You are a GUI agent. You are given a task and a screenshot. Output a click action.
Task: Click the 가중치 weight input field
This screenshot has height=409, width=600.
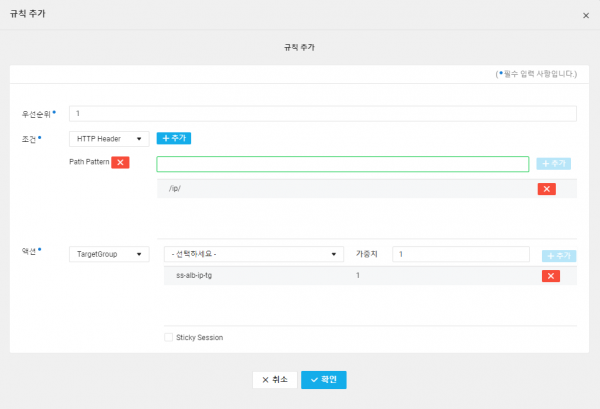[x=461, y=254]
